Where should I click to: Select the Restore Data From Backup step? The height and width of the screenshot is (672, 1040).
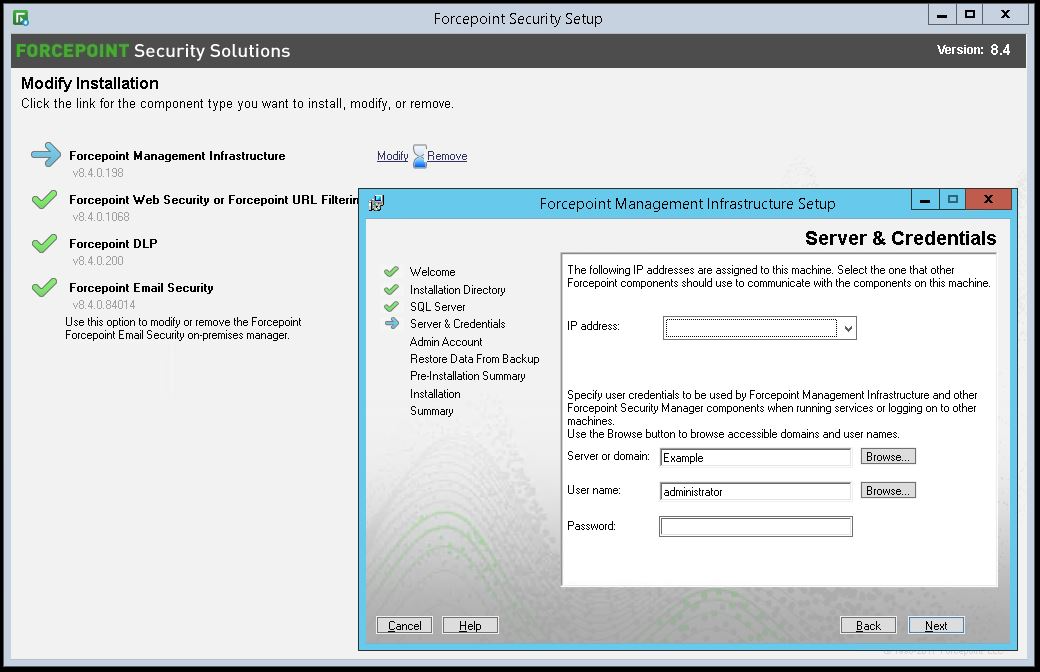pyautogui.click(x=475, y=358)
